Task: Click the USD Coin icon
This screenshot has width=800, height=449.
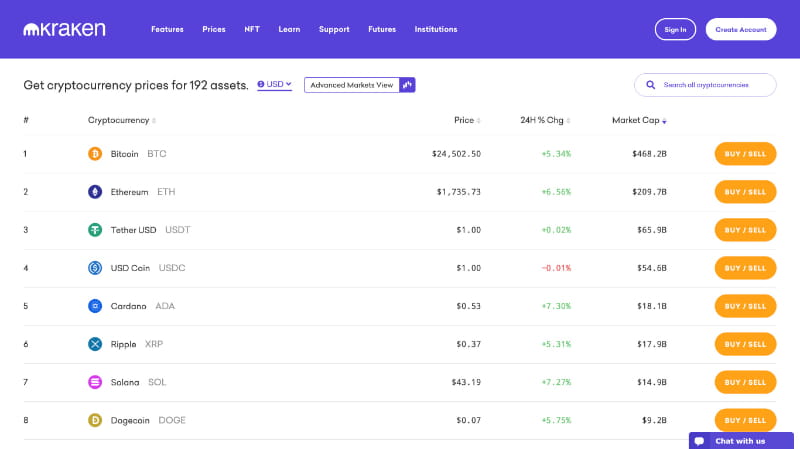Action: [x=95, y=268]
